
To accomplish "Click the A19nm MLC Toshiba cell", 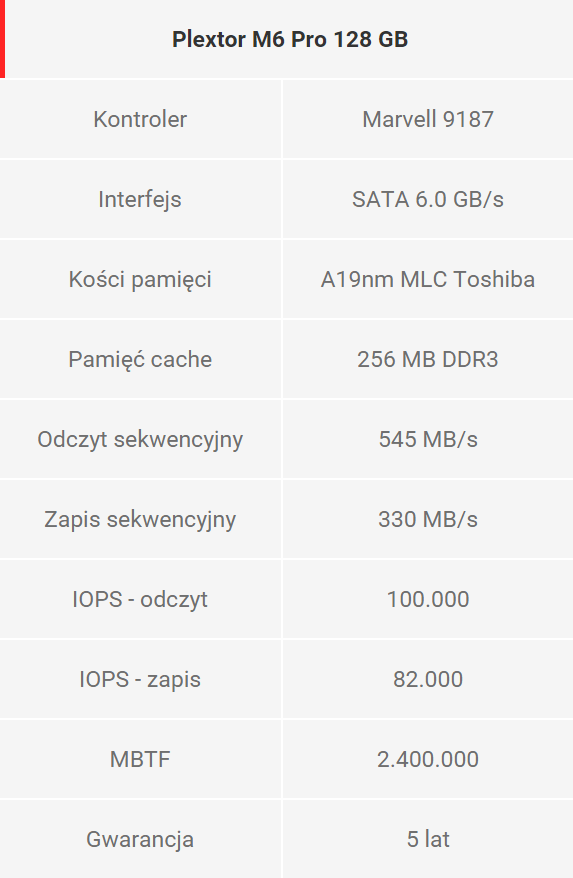I will 428,279.
